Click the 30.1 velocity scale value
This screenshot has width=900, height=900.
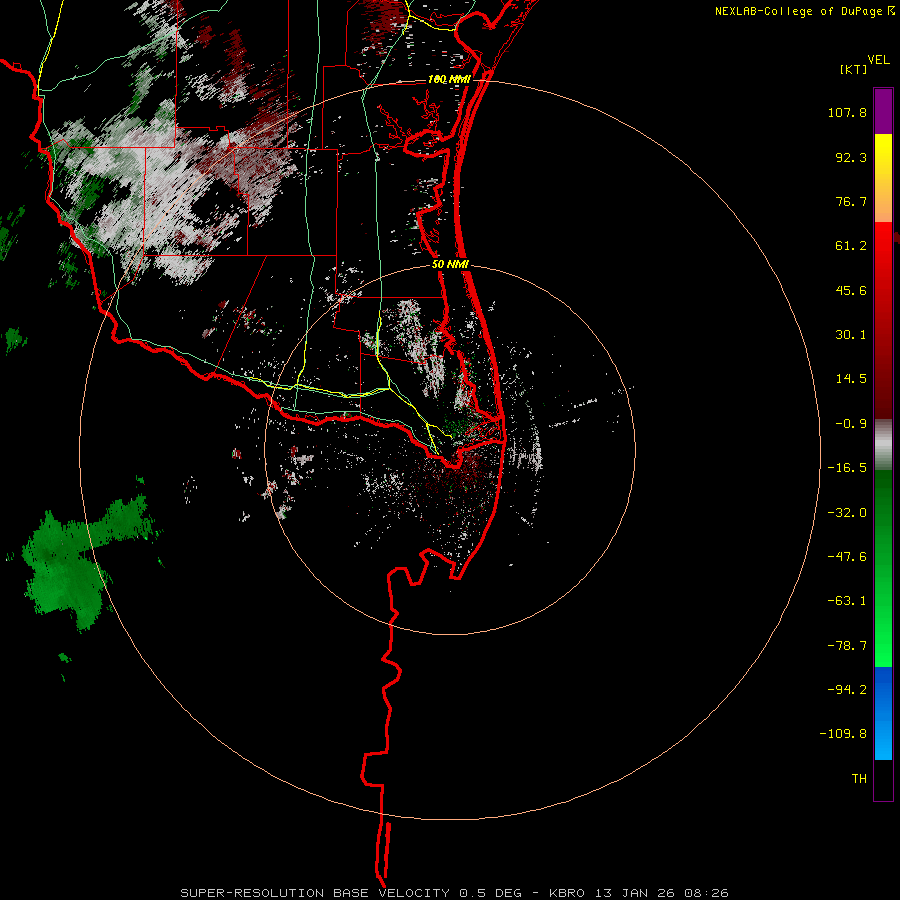[851, 335]
